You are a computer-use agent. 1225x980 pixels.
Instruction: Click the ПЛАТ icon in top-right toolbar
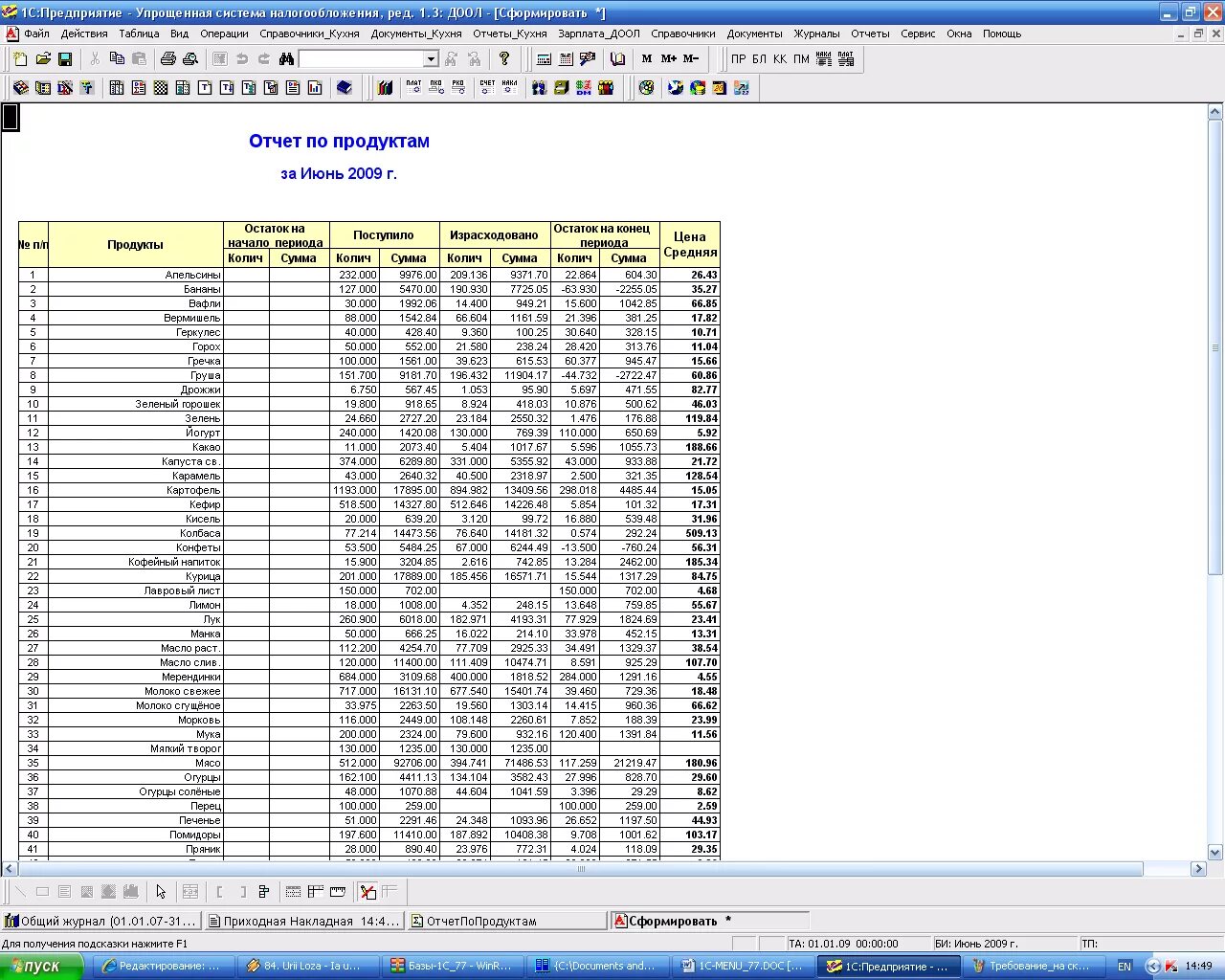click(x=845, y=59)
